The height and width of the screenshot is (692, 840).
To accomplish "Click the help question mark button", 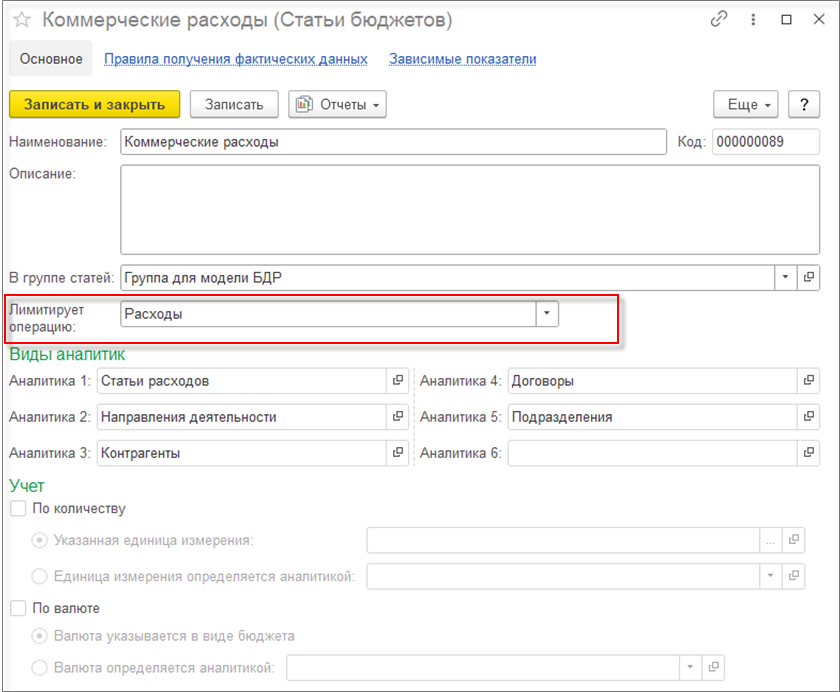I will 804,104.
